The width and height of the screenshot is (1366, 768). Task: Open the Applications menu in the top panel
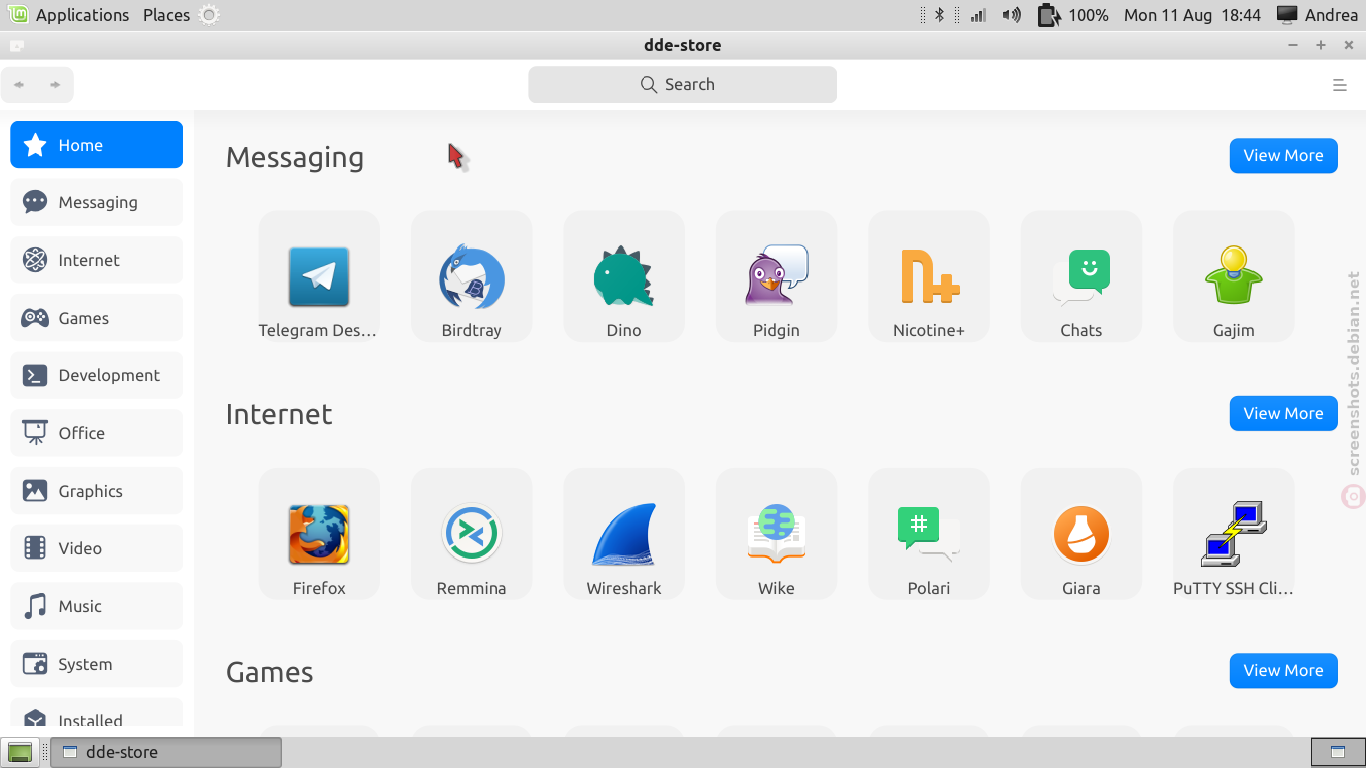(68, 15)
